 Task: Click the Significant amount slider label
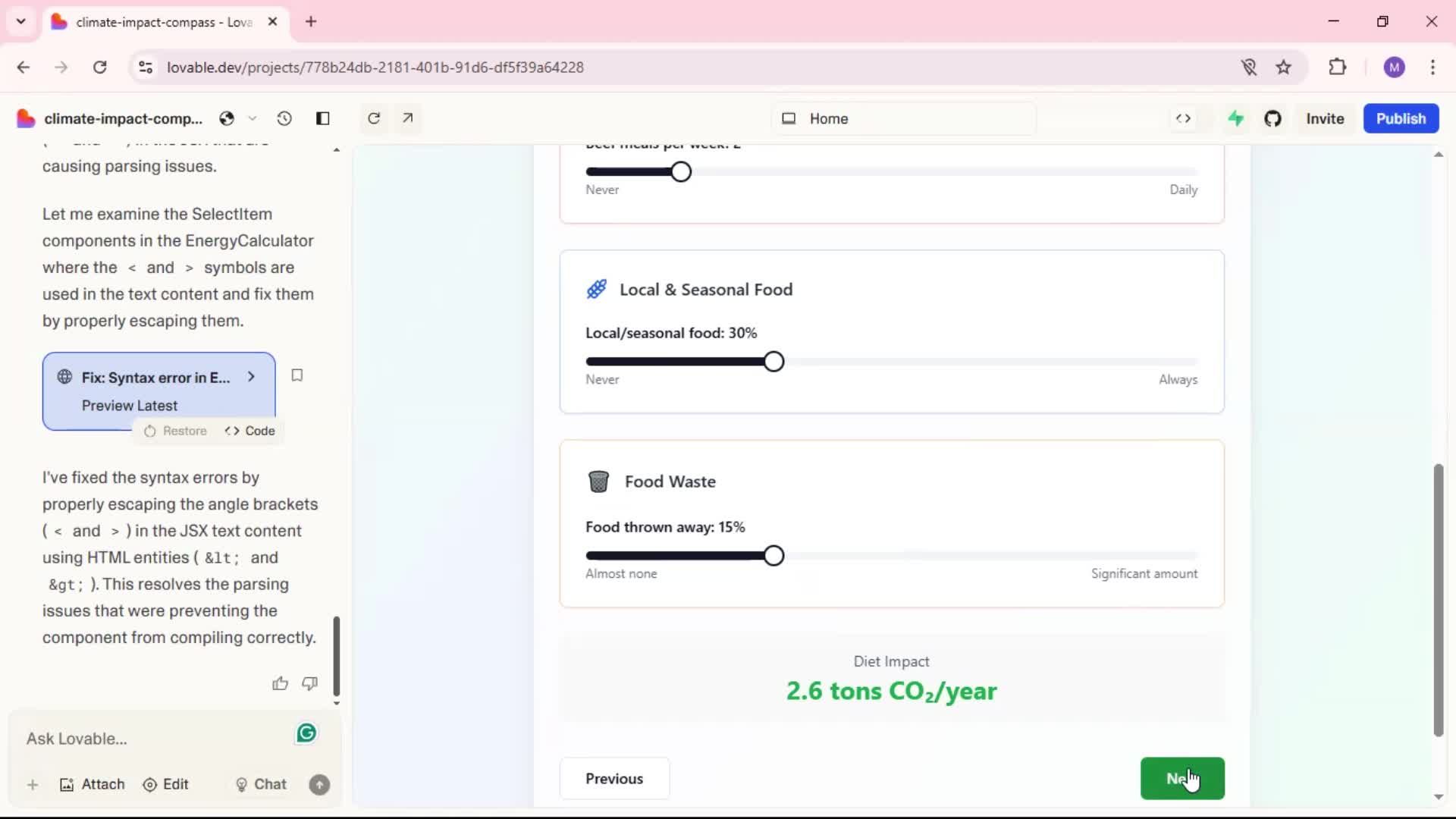(x=1144, y=574)
